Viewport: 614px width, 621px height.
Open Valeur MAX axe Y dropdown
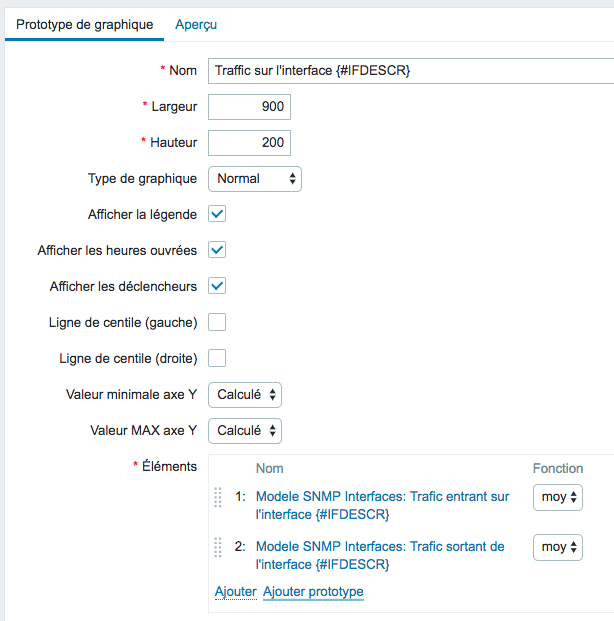[x=245, y=431]
